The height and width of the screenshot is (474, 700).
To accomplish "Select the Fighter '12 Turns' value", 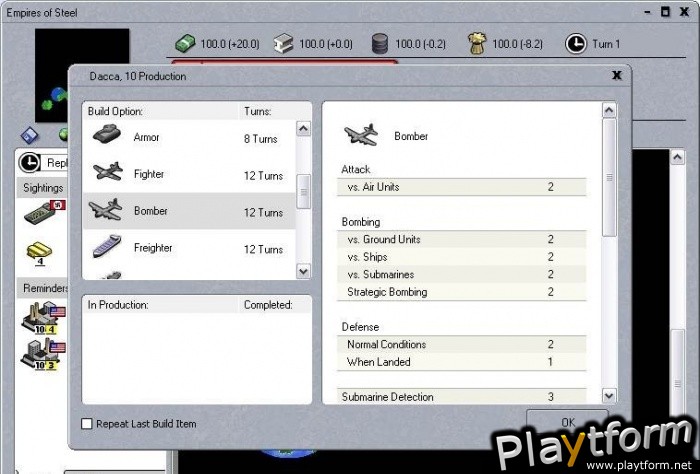I will coord(263,176).
